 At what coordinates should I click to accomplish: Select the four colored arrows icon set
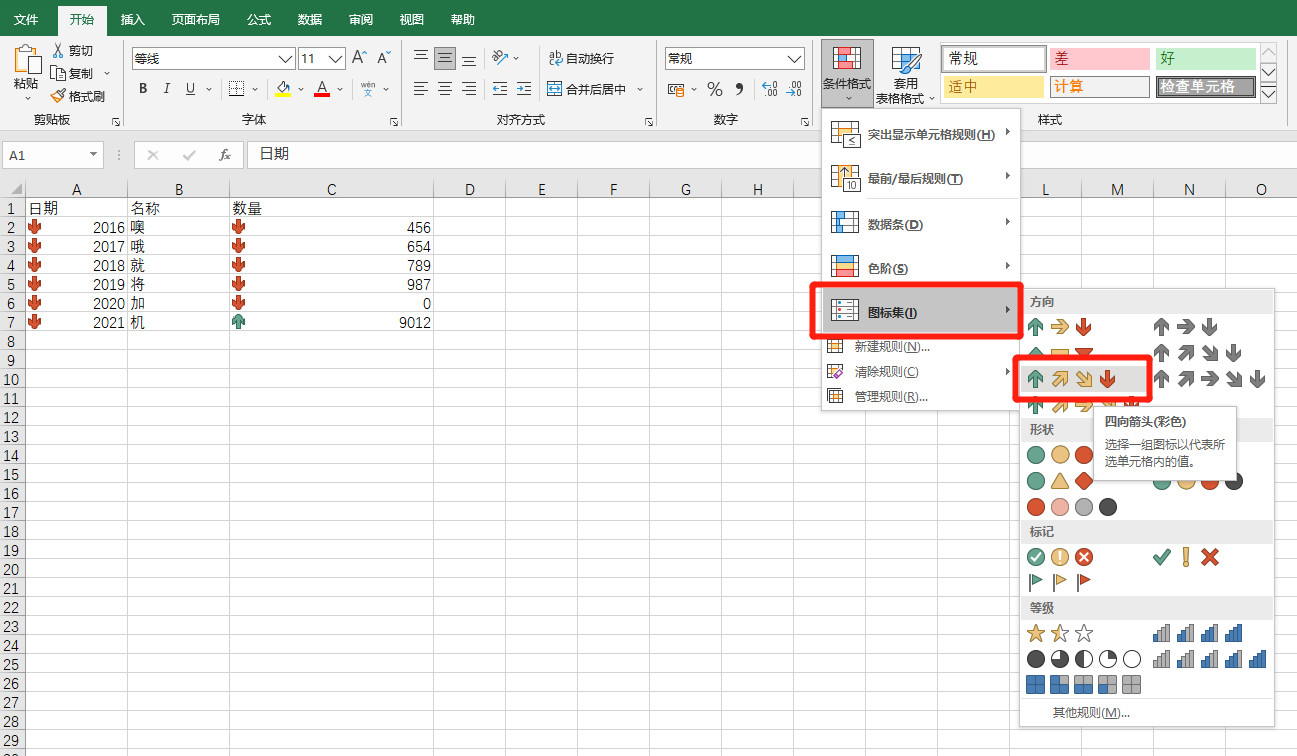click(1071, 379)
